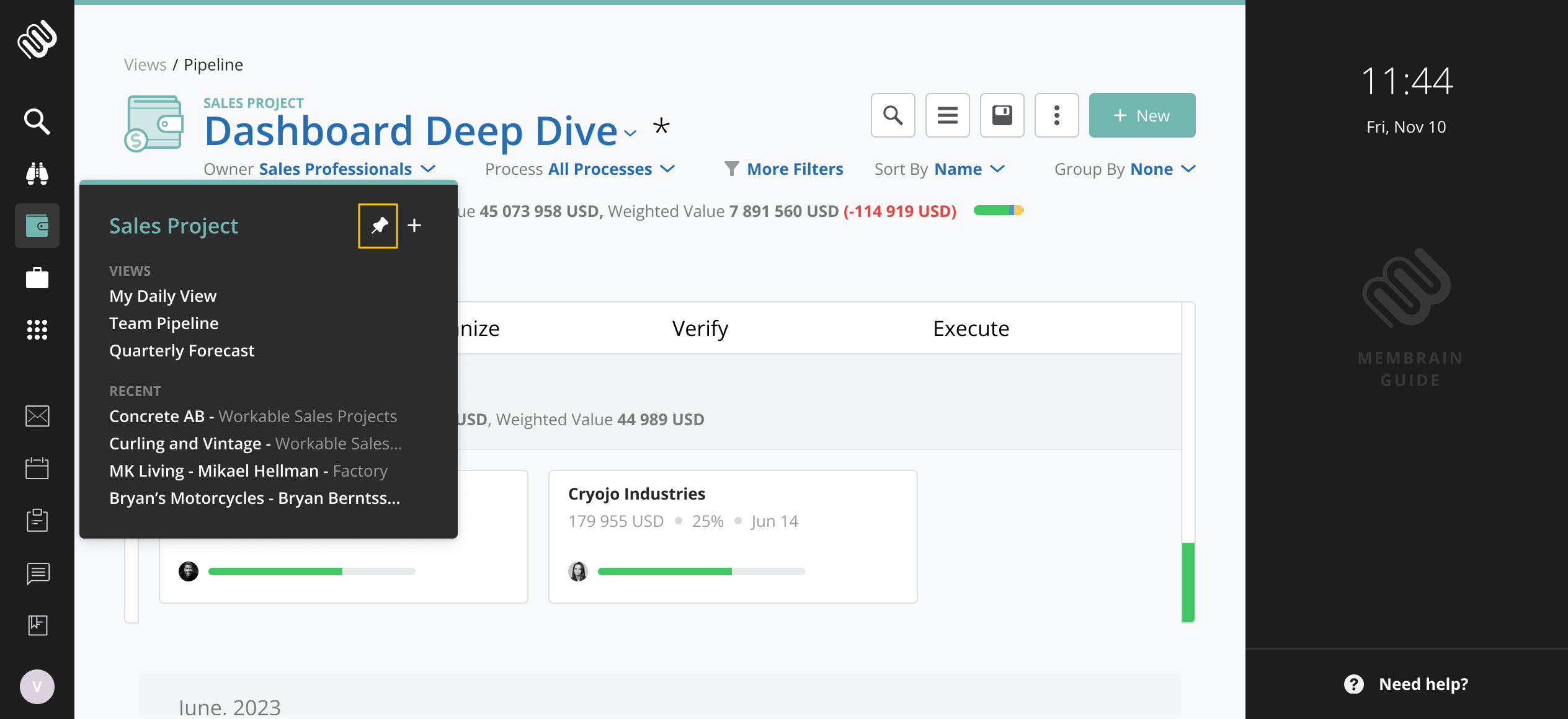
Task: Open Team Pipeline view
Action: [164, 324]
